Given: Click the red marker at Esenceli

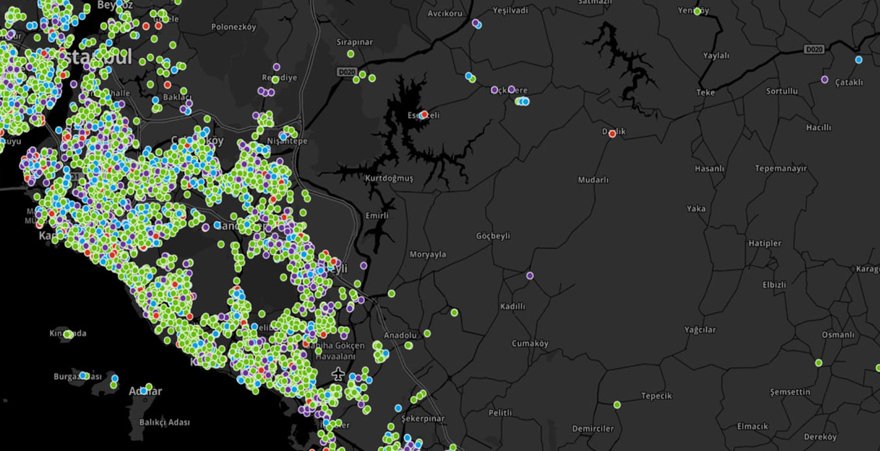Looking at the screenshot, I should coord(424,115).
